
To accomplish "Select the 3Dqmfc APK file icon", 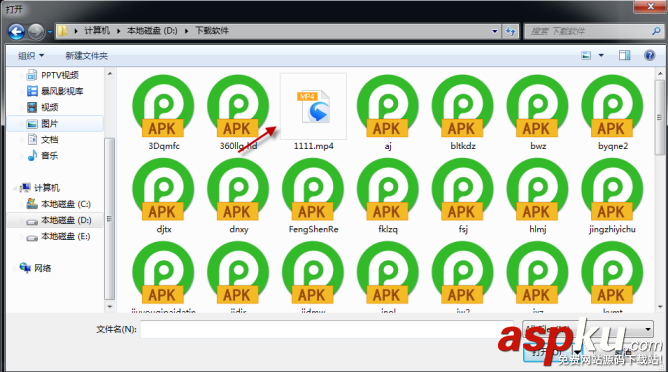I will tap(163, 106).
